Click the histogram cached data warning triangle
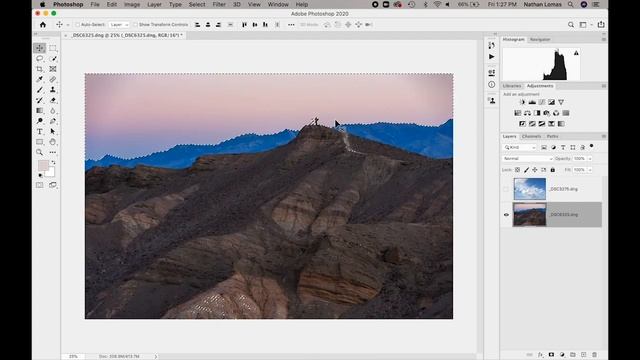 (x=576, y=53)
